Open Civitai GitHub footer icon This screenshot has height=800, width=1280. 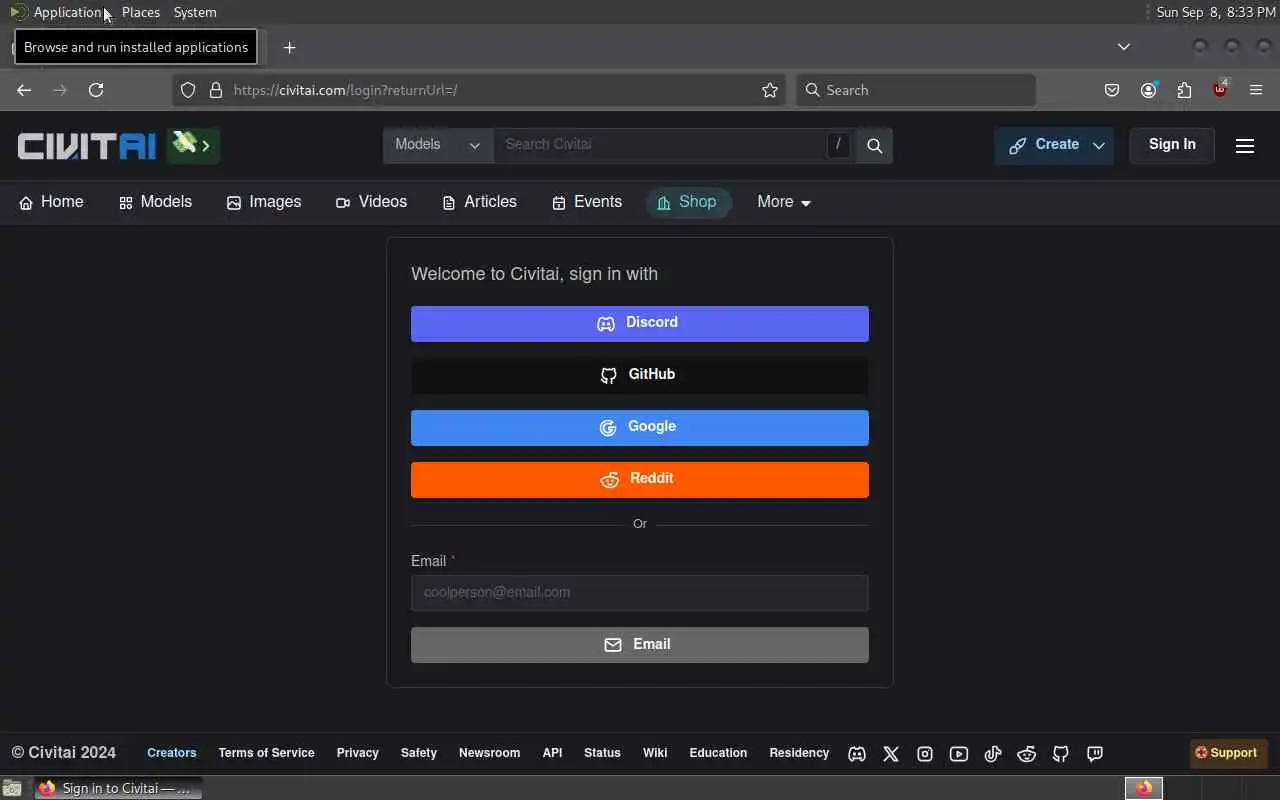pyautogui.click(x=1061, y=754)
